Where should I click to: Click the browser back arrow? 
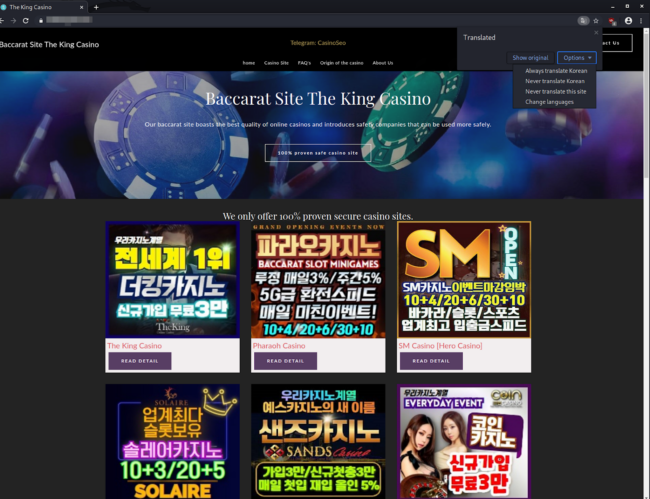point(2,20)
